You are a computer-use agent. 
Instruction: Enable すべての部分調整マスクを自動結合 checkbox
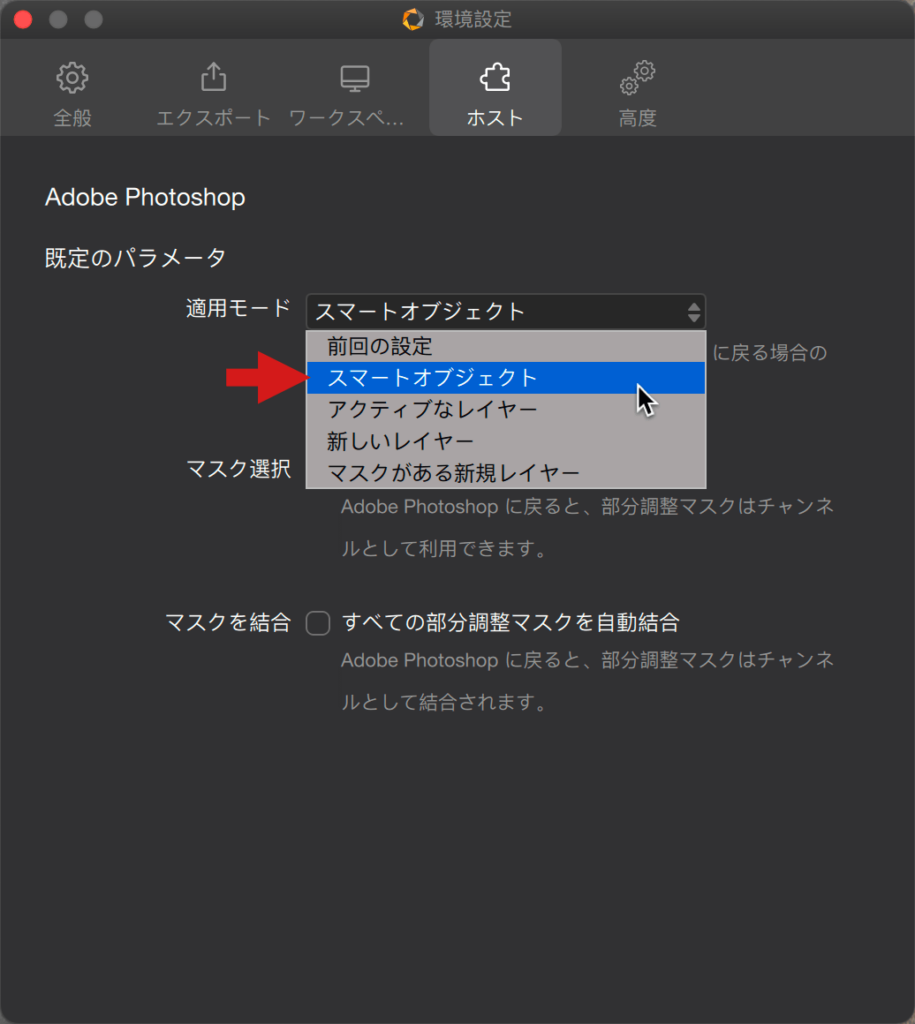[x=318, y=623]
